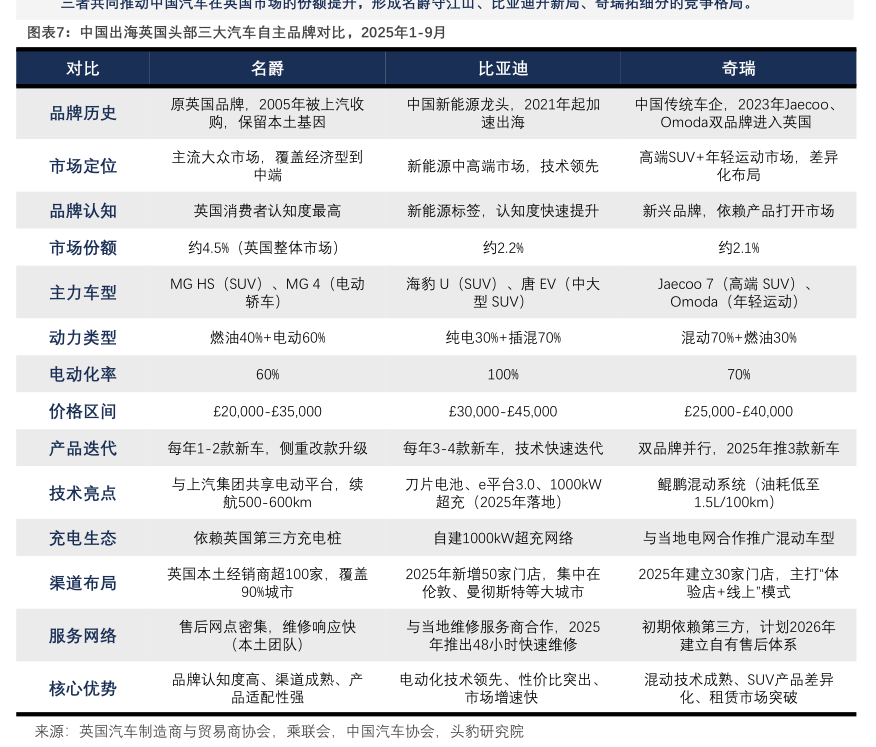The width and height of the screenshot is (876, 747).
Task: Select the 电动化率 row label
Action: coord(83,374)
